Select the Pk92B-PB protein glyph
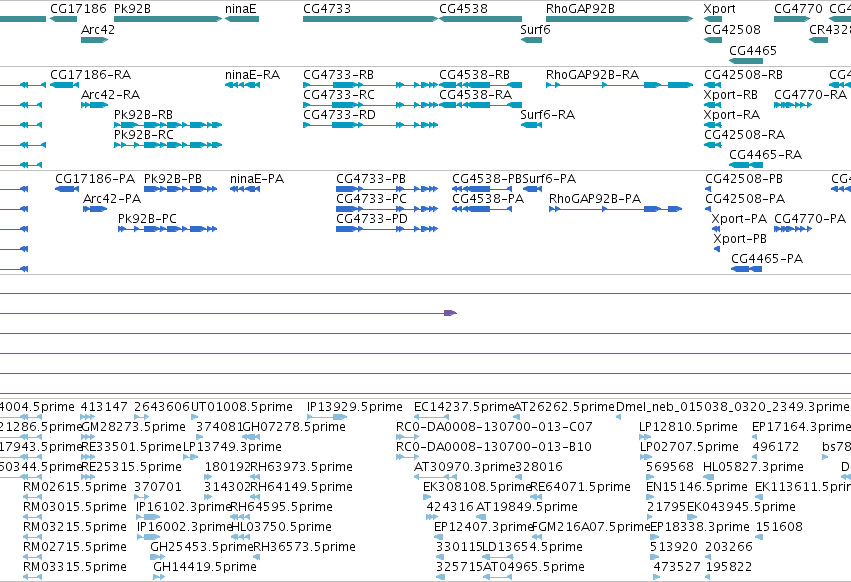Screen dimensions: 851x582 [180, 188]
